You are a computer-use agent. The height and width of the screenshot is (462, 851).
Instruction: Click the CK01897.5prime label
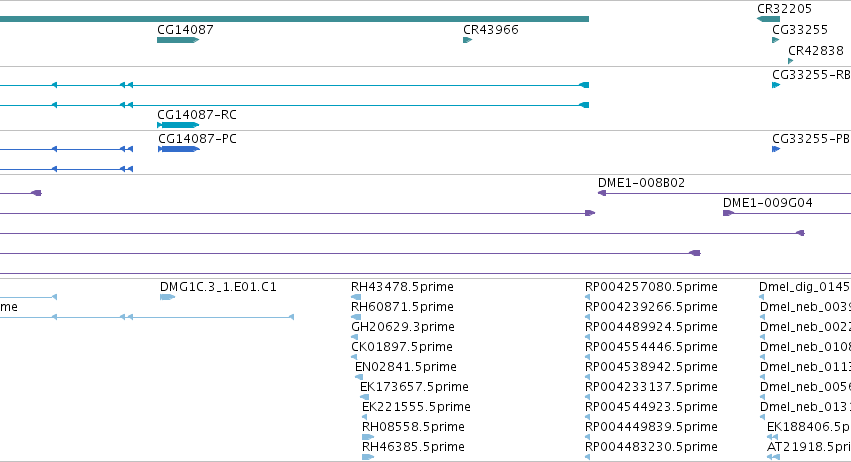(x=402, y=347)
